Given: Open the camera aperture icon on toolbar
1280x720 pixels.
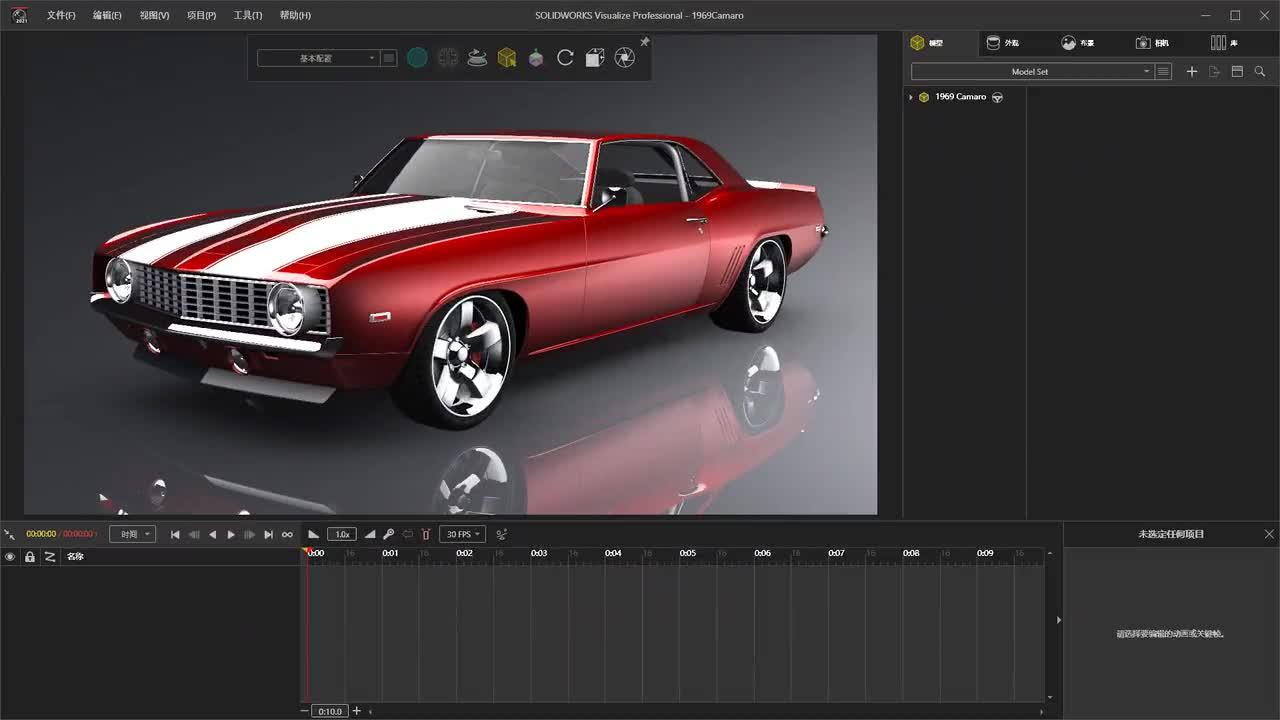Looking at the screenshot, I should point(624,57).
